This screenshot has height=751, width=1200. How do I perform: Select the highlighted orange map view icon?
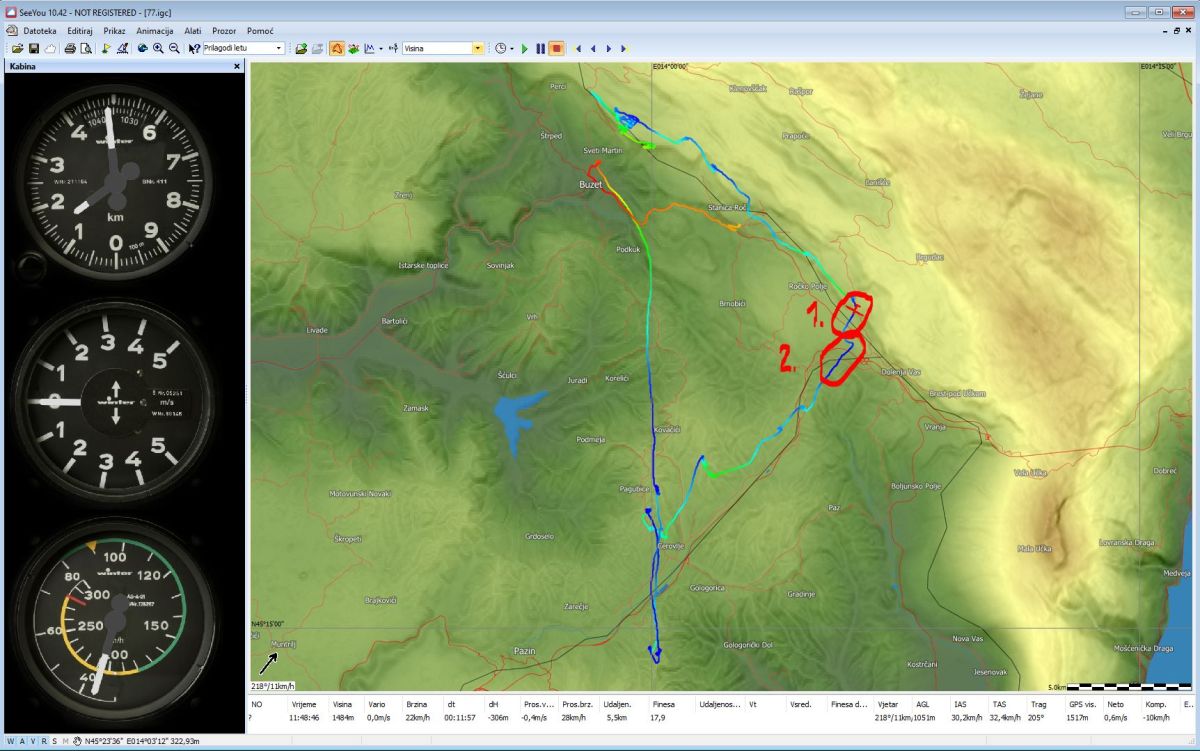point(337,48)
